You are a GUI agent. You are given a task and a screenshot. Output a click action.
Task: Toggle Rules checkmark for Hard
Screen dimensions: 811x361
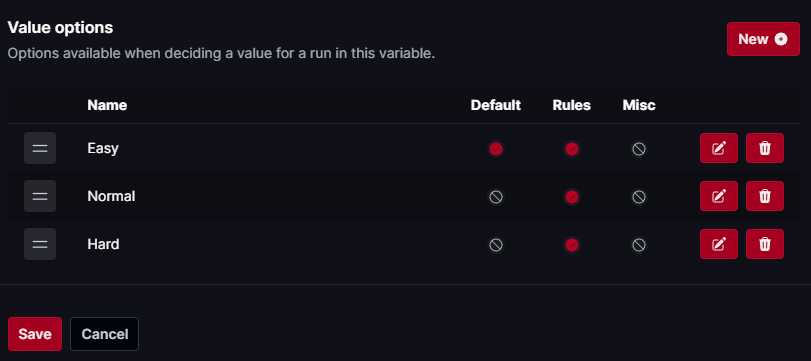click(572, 245)
